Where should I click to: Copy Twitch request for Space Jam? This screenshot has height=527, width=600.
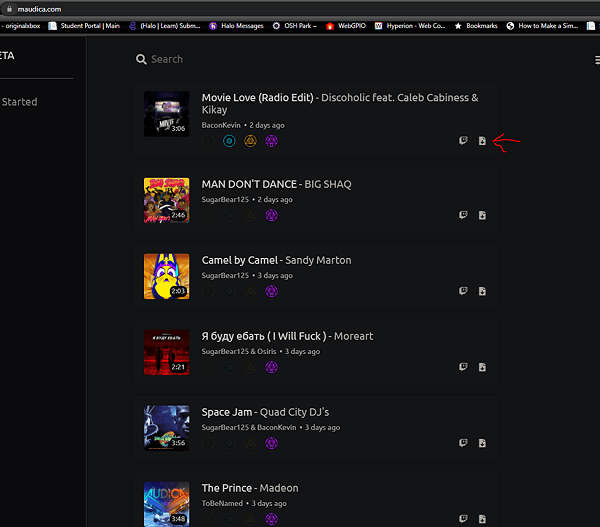pyautogui.click(x=463, y=443)
